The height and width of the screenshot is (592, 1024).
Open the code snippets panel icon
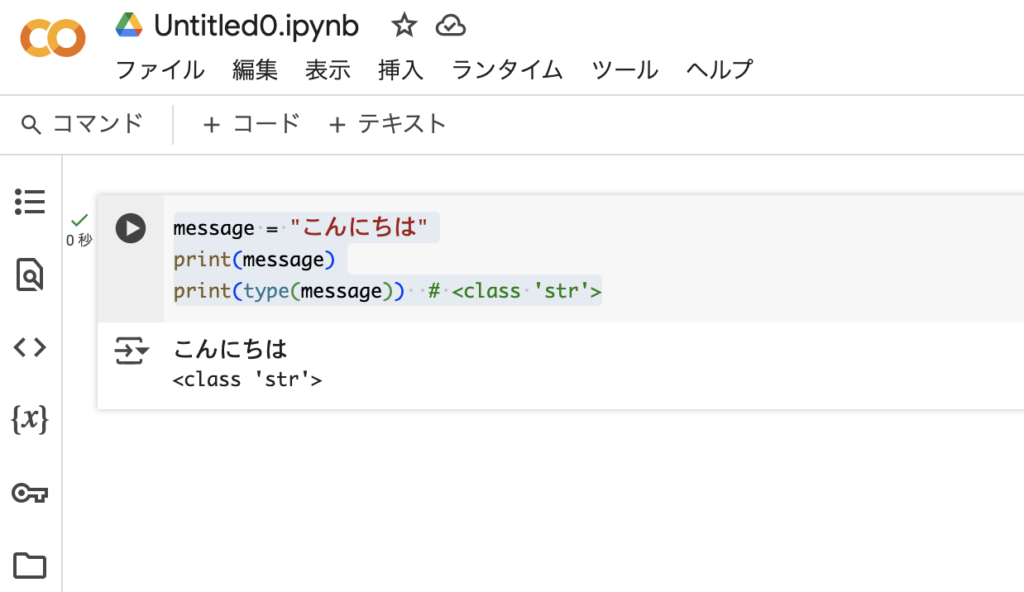(x=30, y=347)
